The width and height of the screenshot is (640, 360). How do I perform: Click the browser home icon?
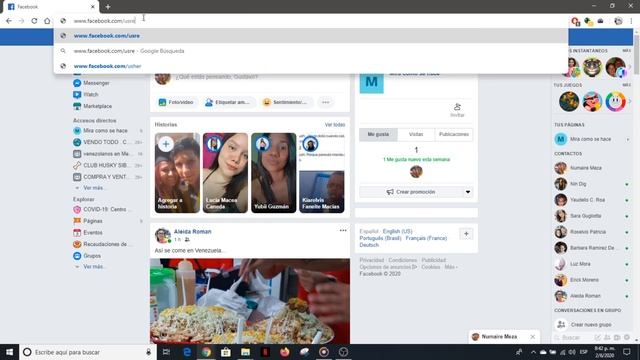(47, 21)
